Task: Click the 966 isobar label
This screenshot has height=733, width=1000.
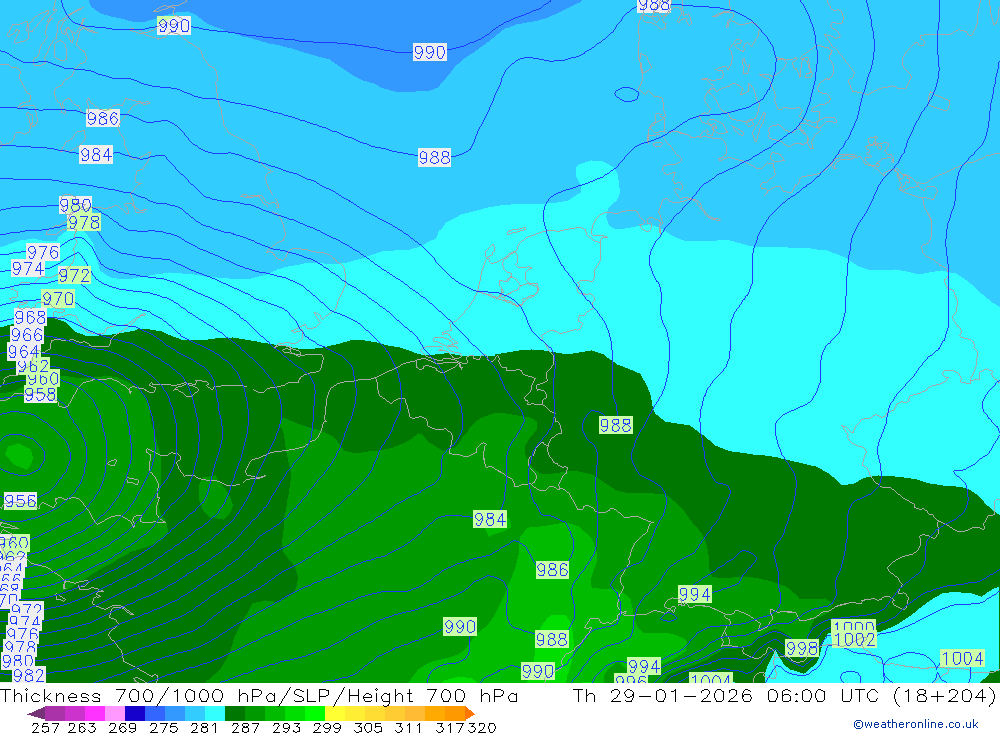Action: click(x=27, y=335)
